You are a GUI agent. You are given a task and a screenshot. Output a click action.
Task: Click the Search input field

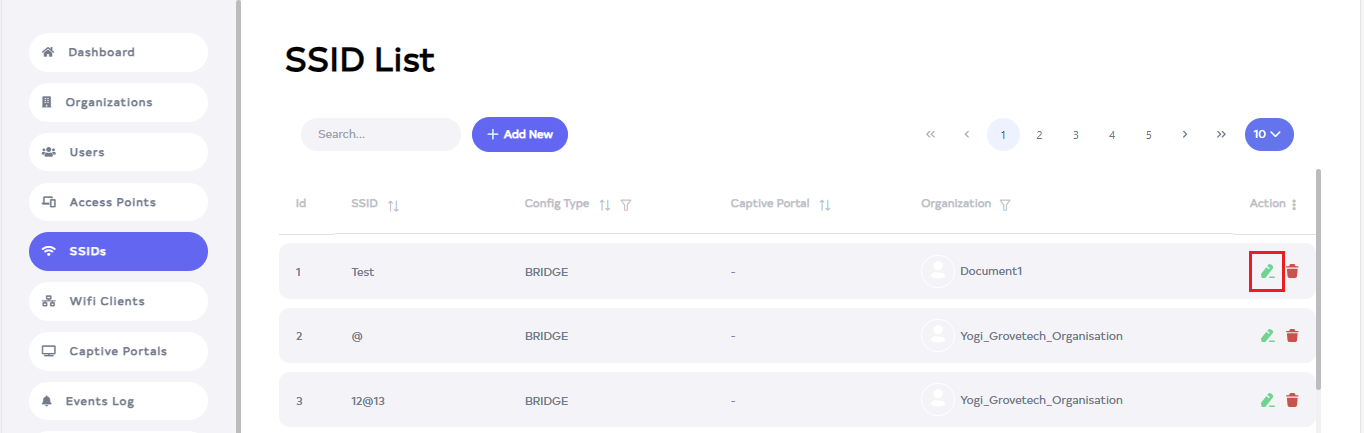[x=380, y=134]
